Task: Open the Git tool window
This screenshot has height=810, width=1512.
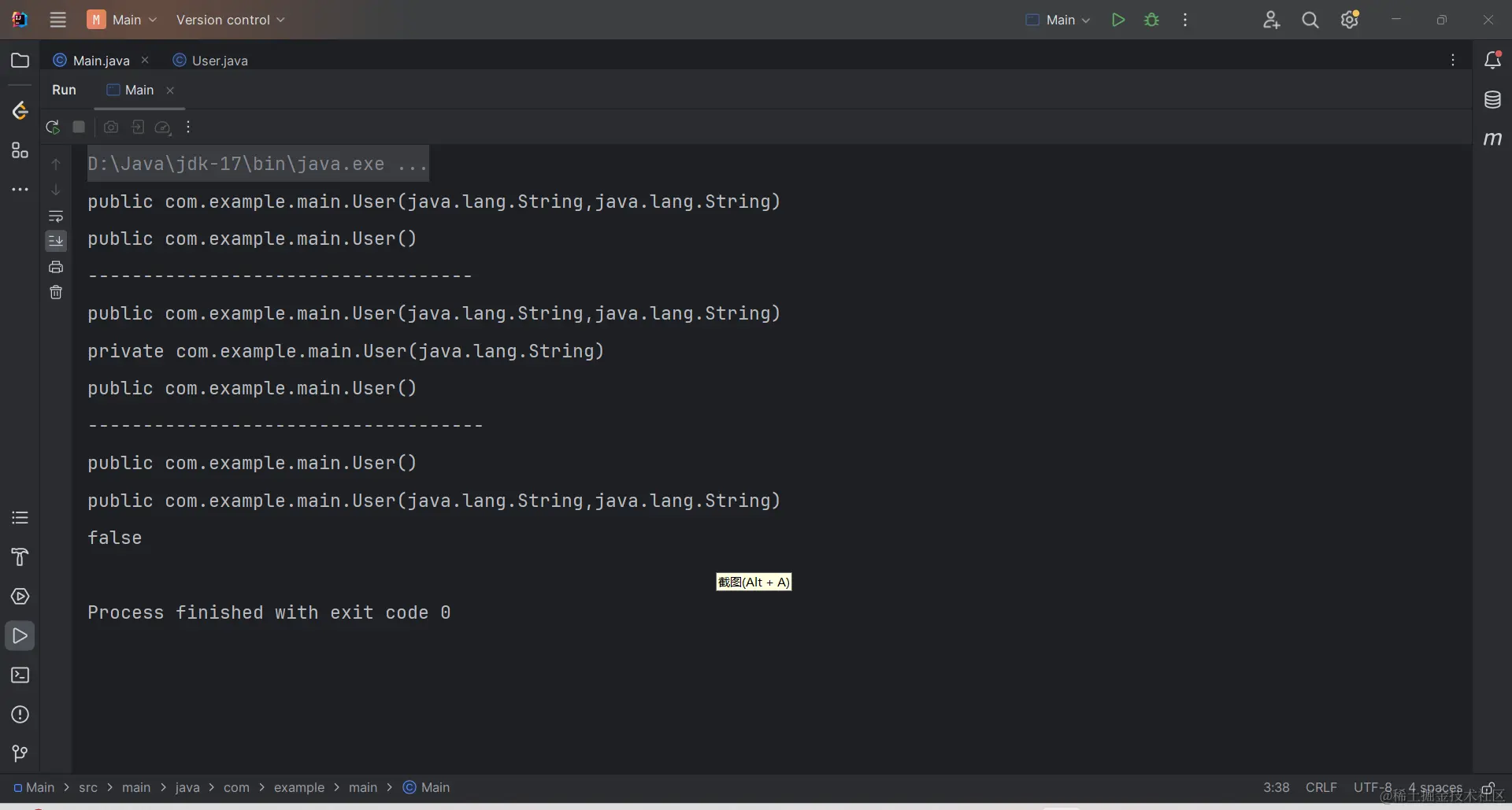Action: (20, 753)
